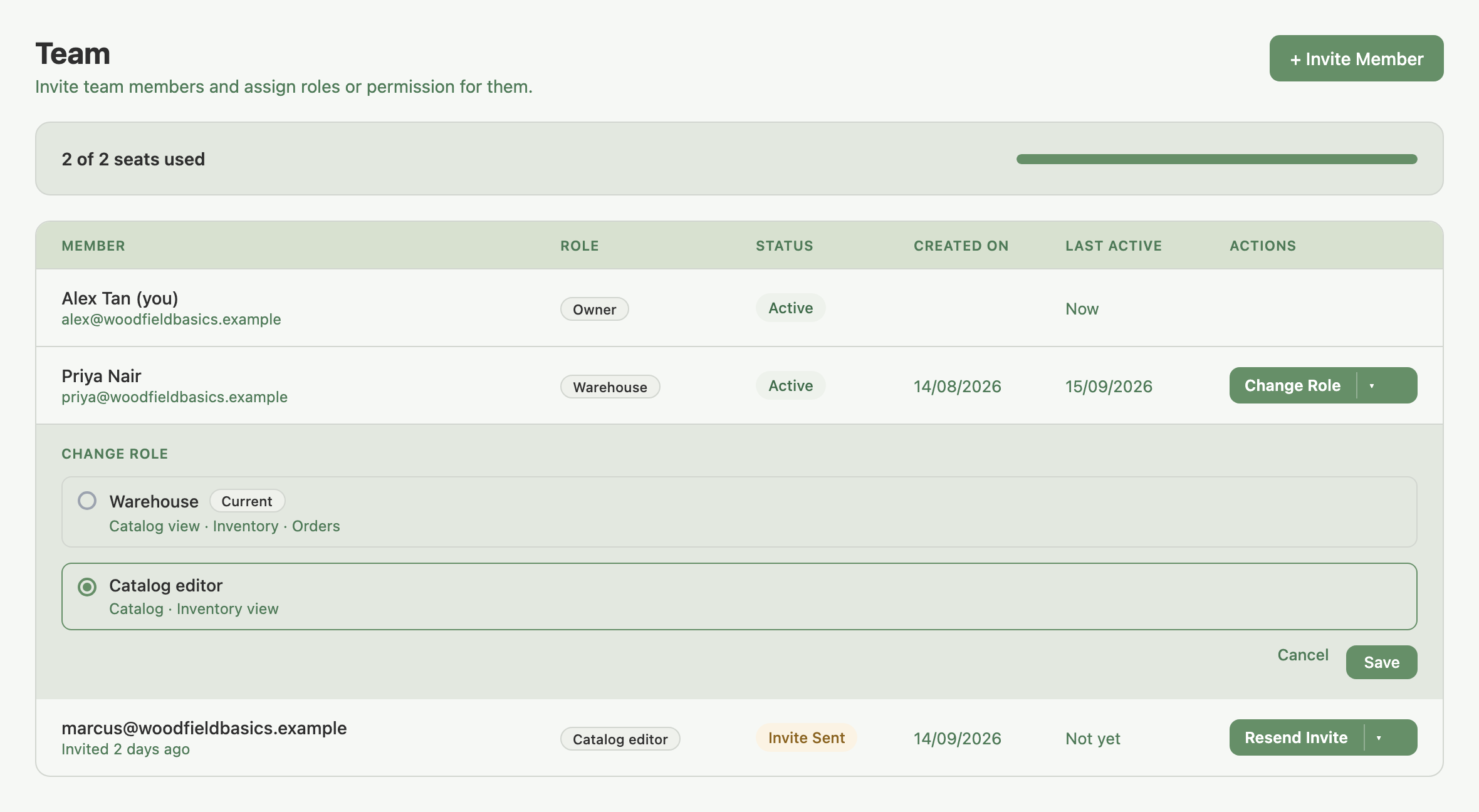Open Change Role button for Priya Nair
The width and height of the screenshot is (1479, 812).
point(1292,385)
